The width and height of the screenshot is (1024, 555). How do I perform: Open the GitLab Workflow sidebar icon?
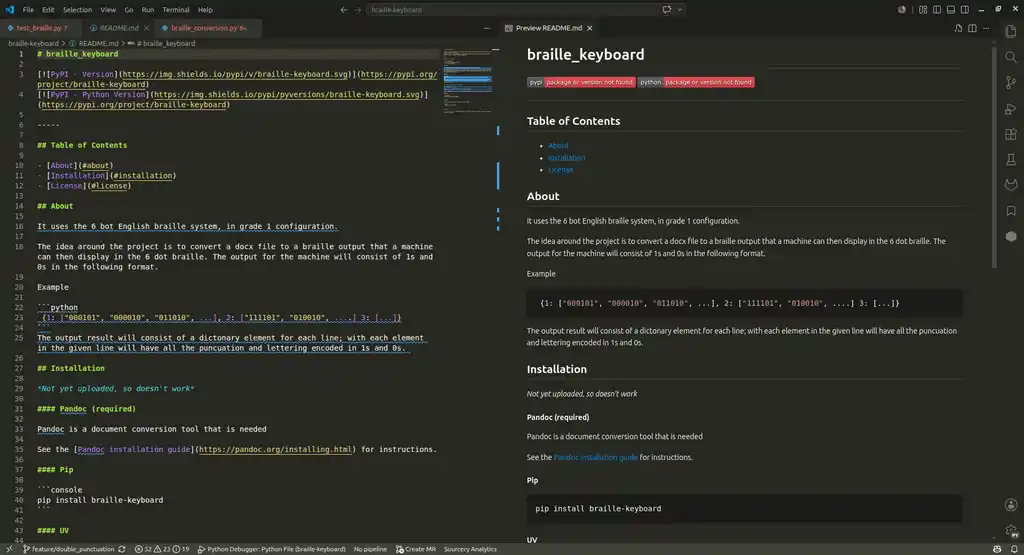coord(1011,185)
